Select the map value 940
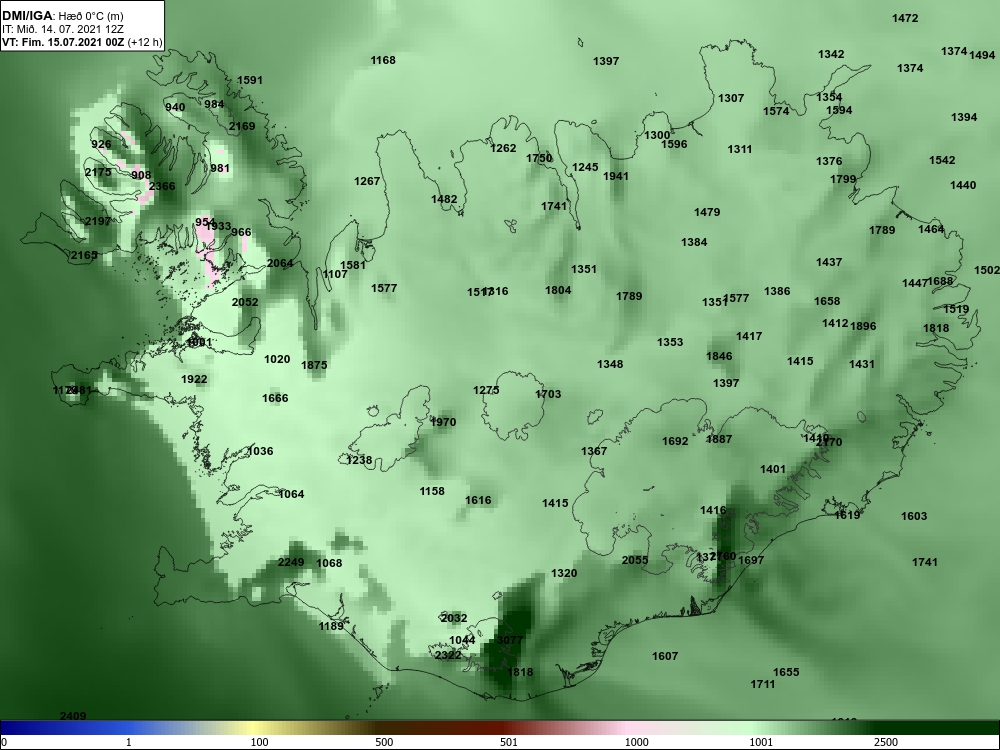This screenshot has width=1000, height=750. point(175,107)
